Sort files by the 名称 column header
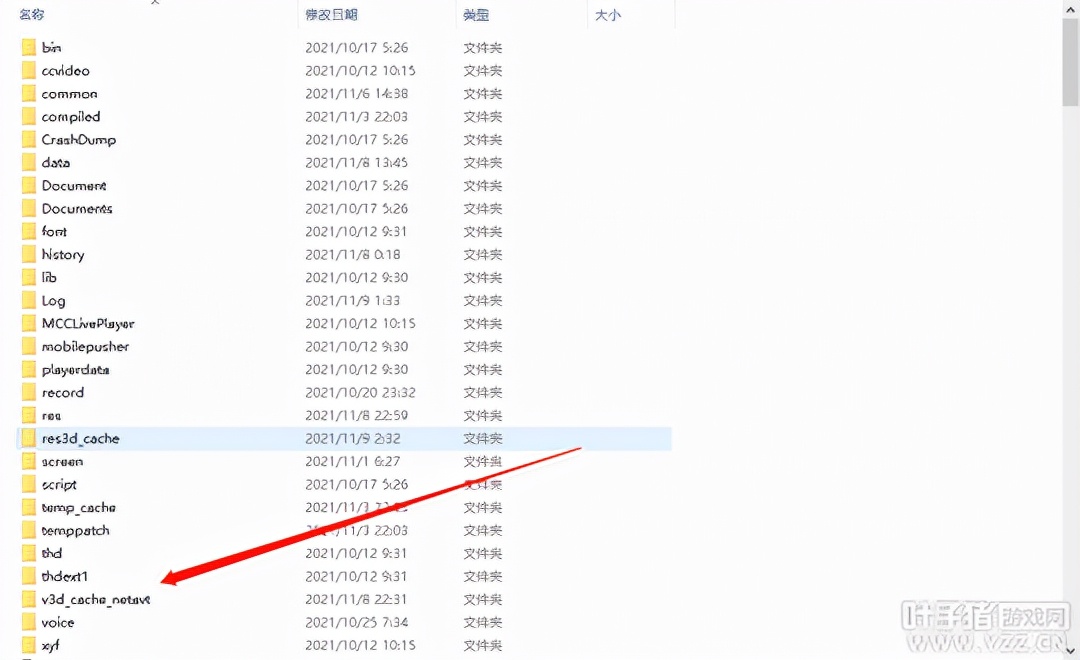Screen dimensions: 1080x660 pyautogui.click(x=28, y=14)
